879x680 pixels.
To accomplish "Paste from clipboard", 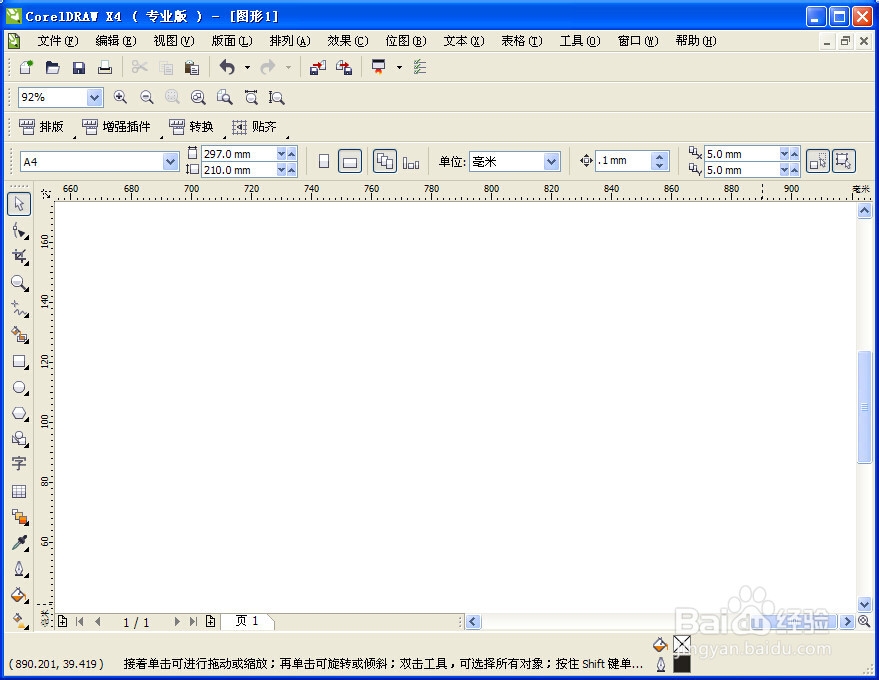I will click(x=192, y=68).
